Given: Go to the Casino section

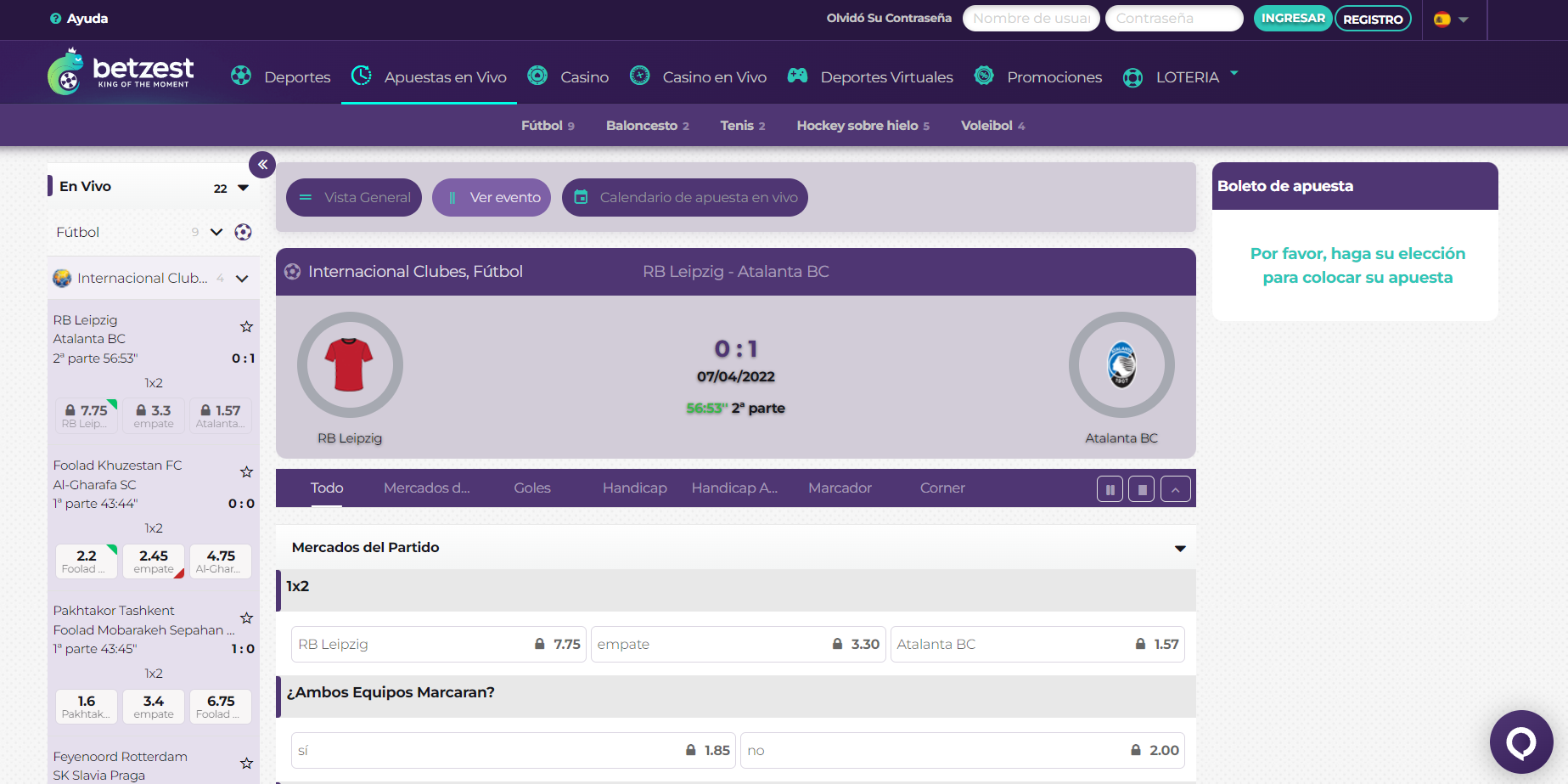Looking at the screenshot, I should (x=585, y=77).
